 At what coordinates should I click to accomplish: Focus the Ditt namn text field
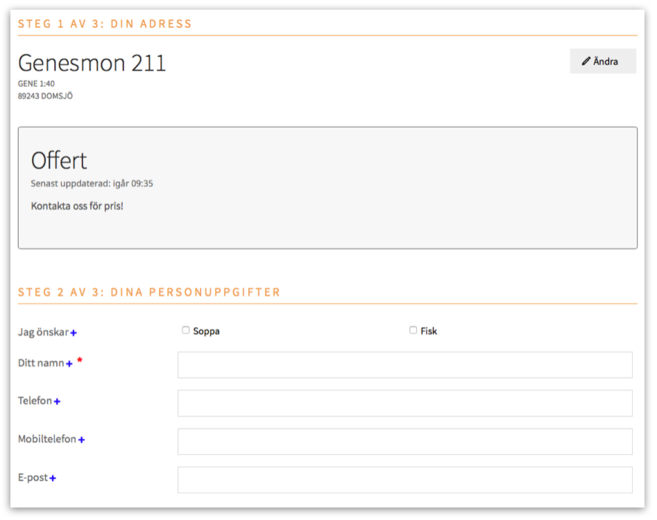coord(404,365)
